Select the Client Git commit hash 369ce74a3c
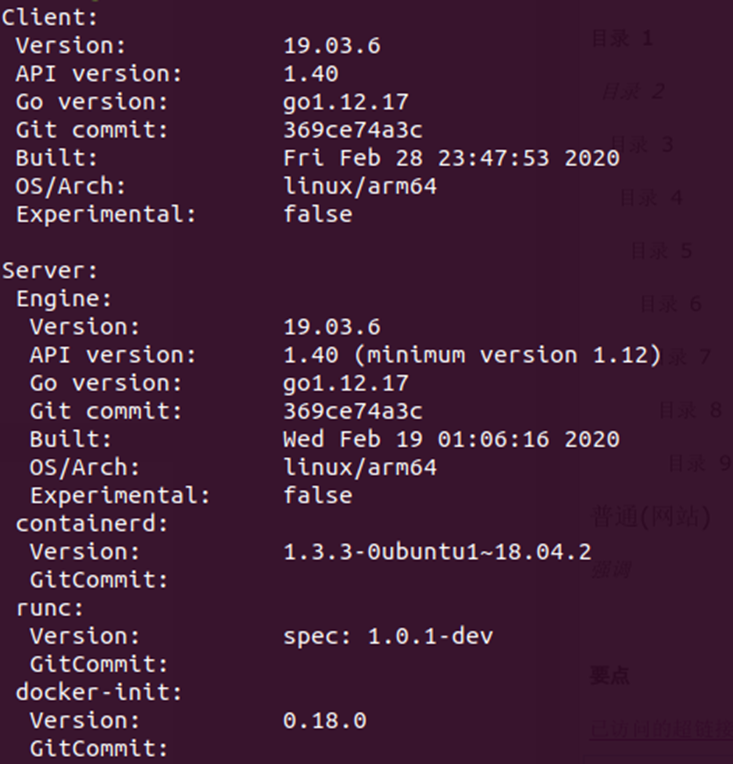733x764 pixels. coord(353,131)
